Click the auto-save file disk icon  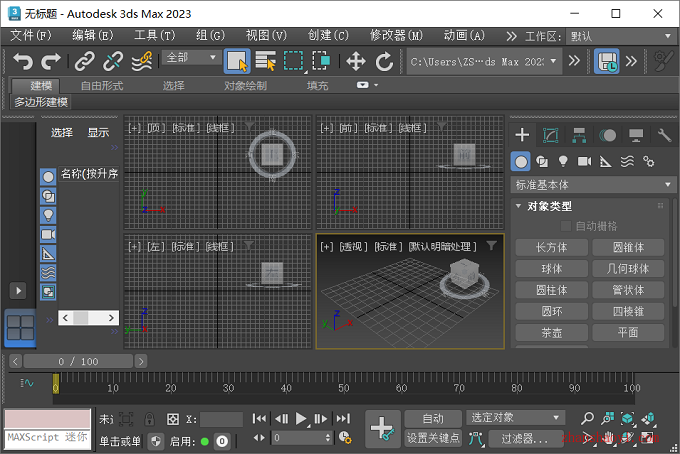click(x=607, y=61)
